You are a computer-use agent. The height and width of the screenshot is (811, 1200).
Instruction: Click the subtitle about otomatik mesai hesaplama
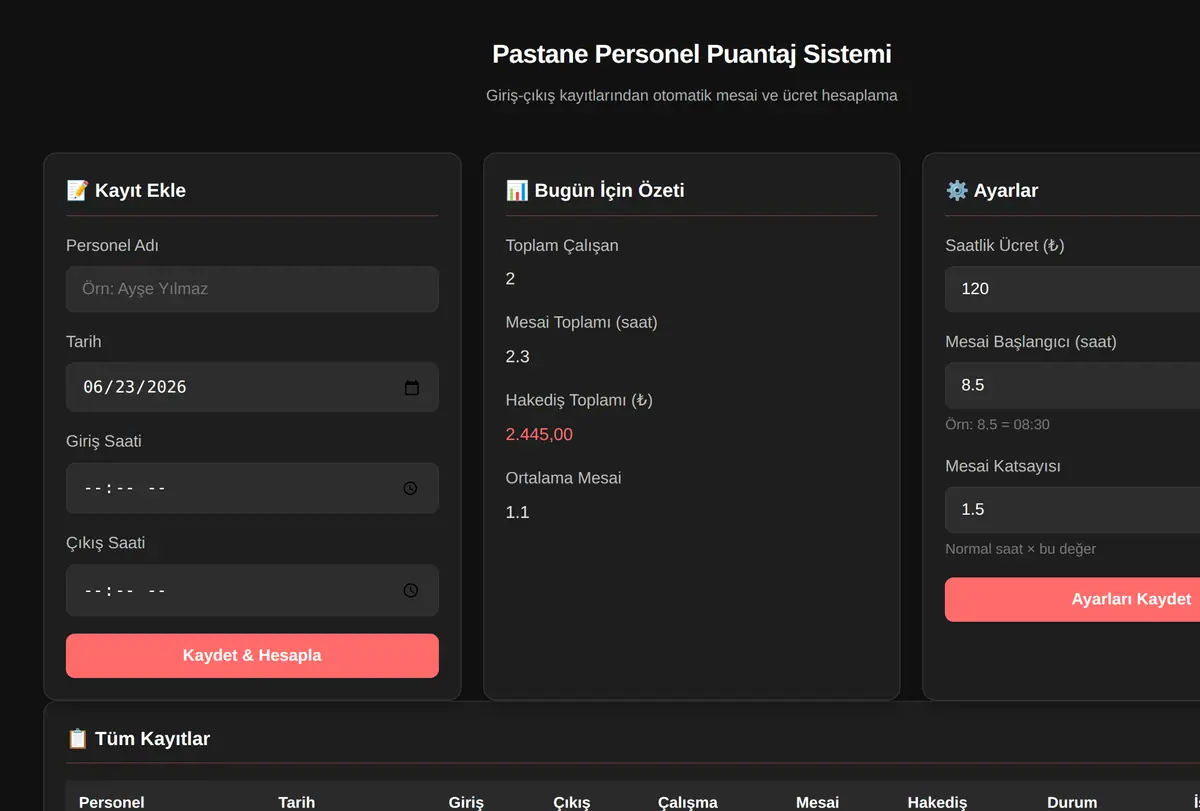click(692, 96)
